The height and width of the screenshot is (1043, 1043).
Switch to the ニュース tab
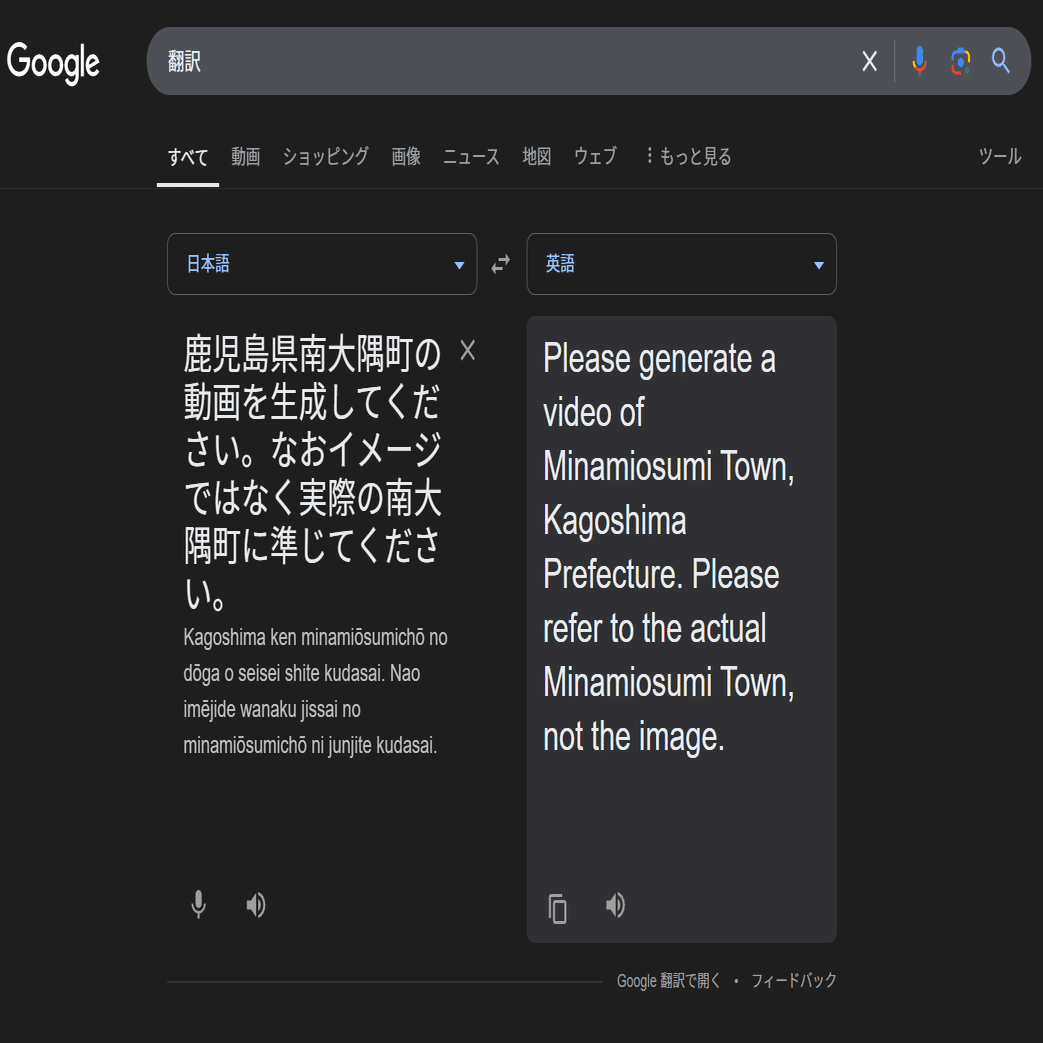pos(471,156)
